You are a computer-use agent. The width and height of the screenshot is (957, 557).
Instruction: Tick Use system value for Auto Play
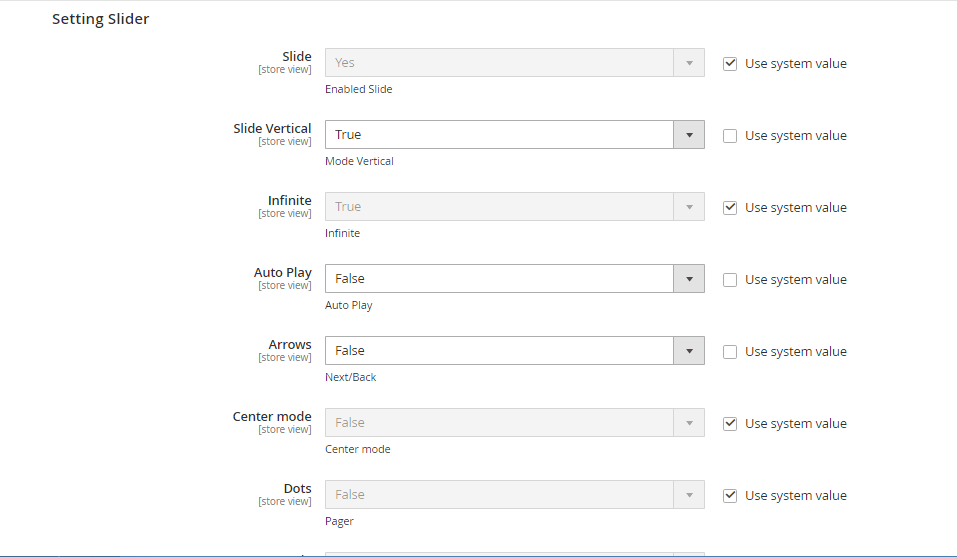point(730,280)
